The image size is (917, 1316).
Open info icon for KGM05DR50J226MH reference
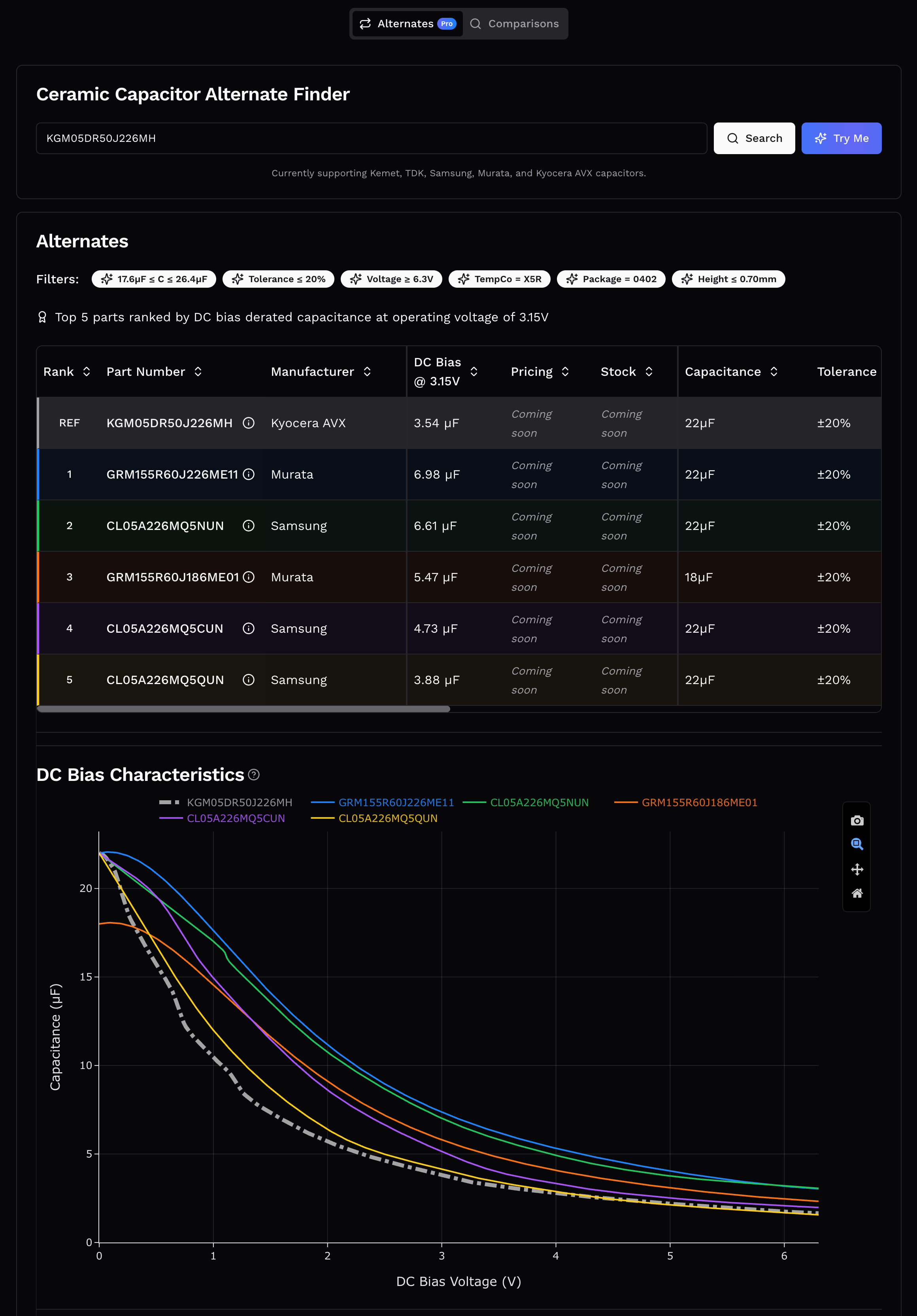(248, 423)
